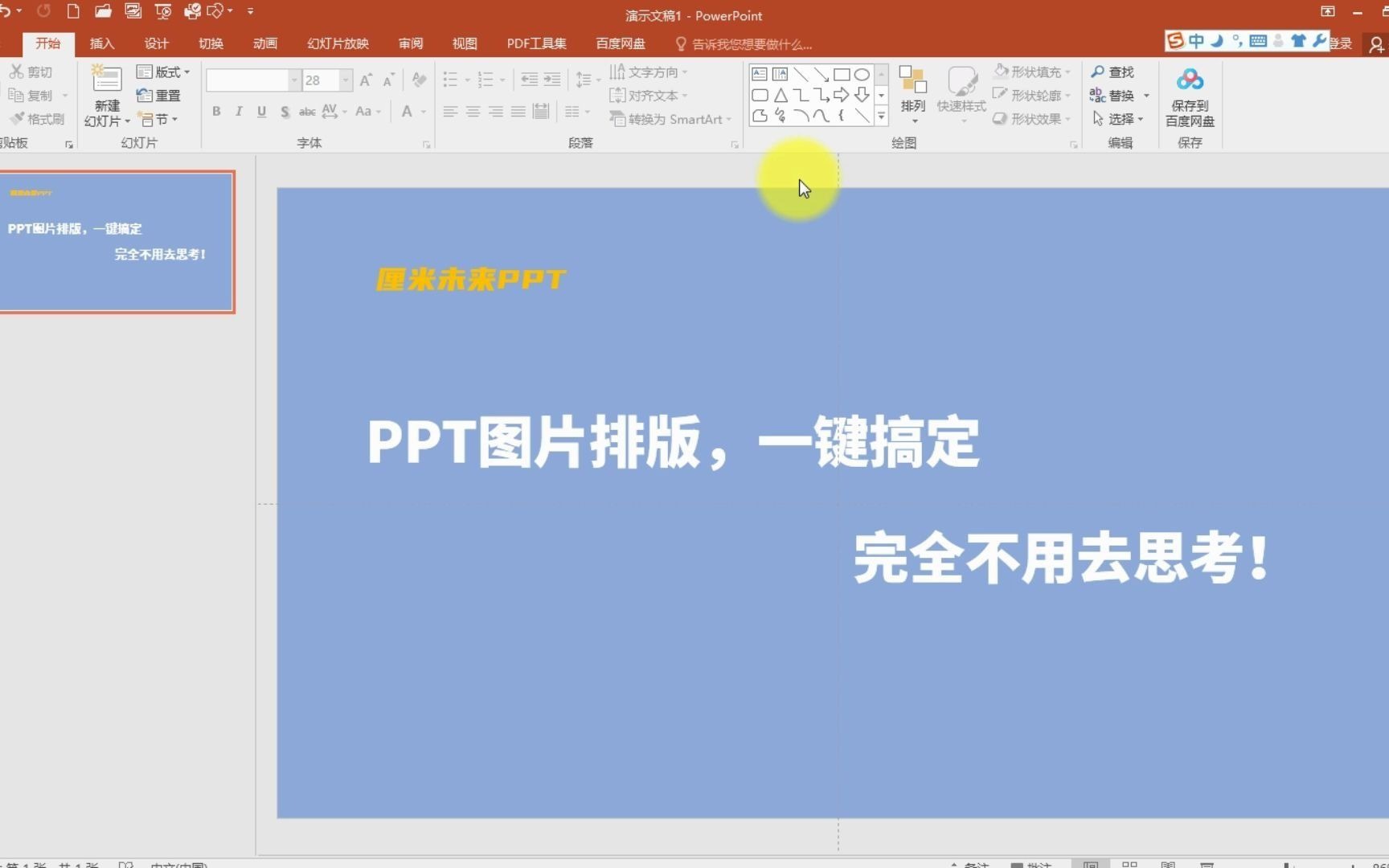Click the font name input box

(248, 80)
